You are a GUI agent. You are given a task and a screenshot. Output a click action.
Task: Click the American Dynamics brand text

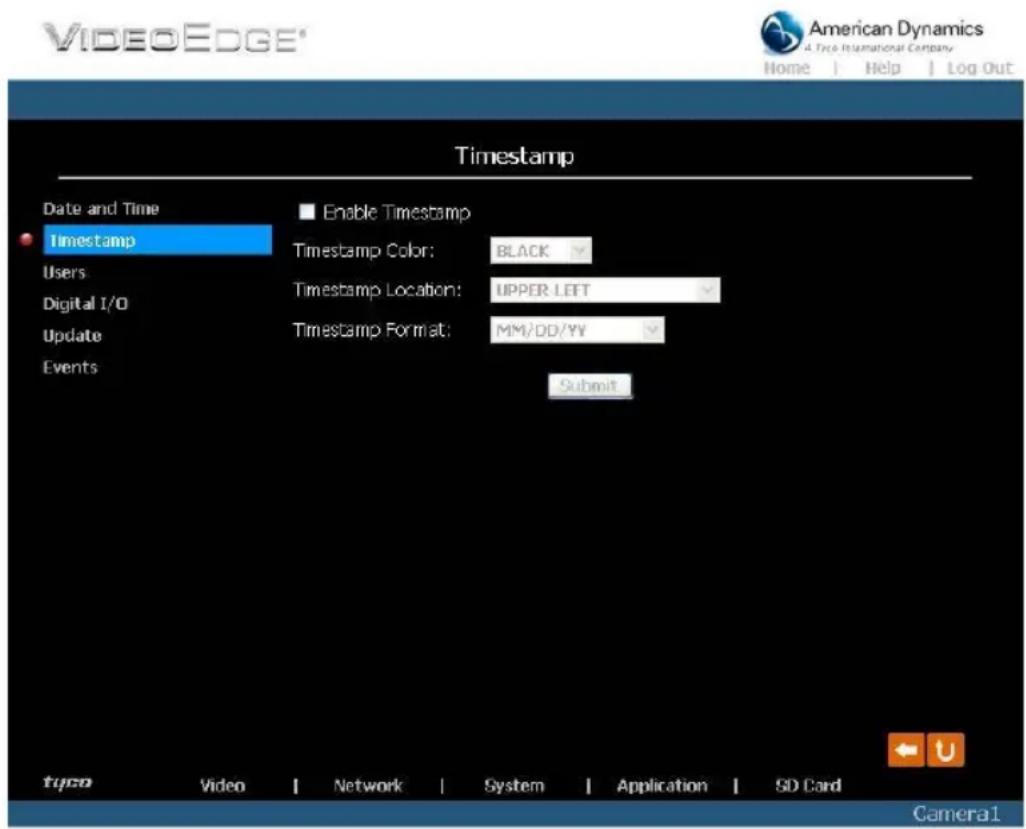pos(896,29)
